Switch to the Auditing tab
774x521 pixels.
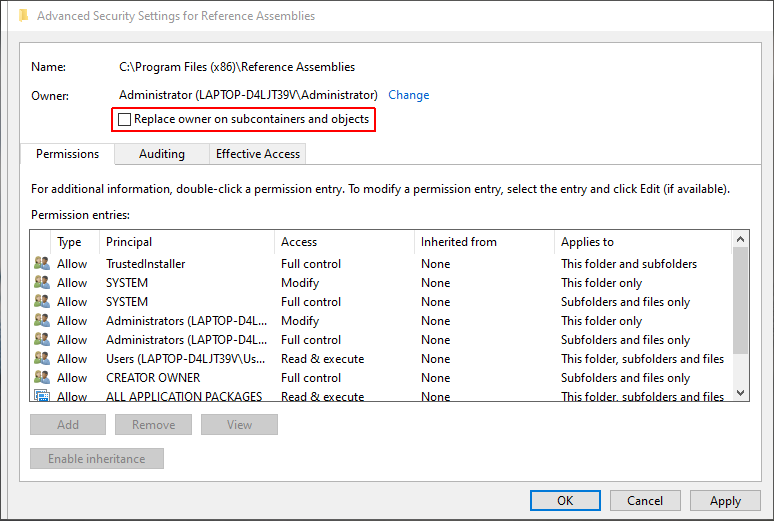coord(161,154)
